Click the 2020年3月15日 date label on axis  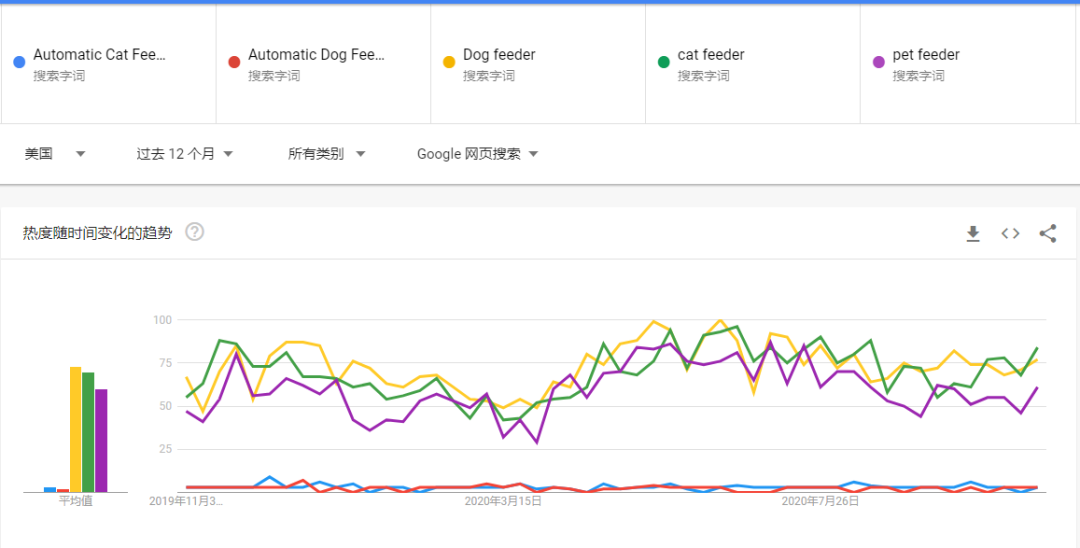click(503, 501)
